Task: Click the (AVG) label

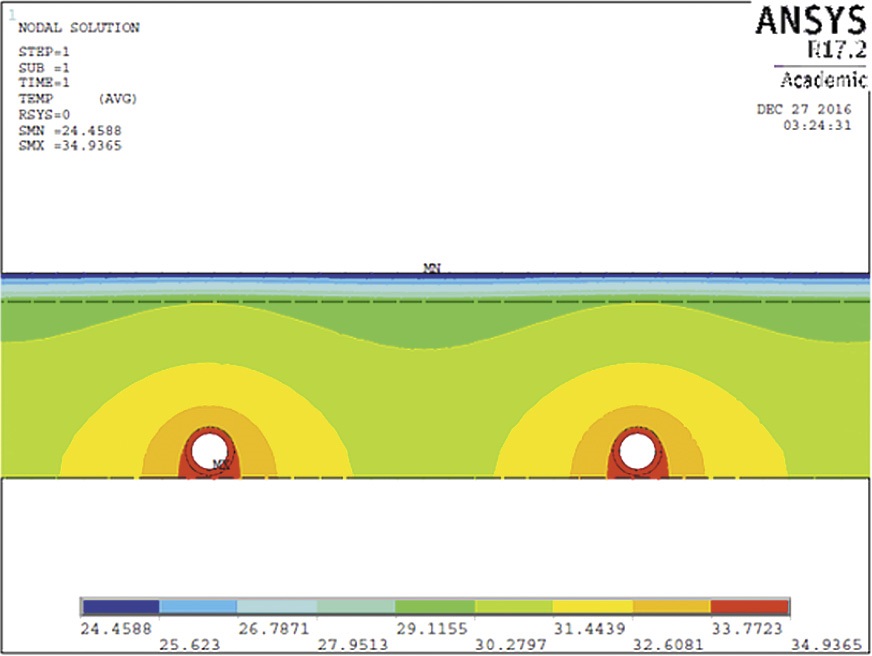Action: (x=117, y=98)
